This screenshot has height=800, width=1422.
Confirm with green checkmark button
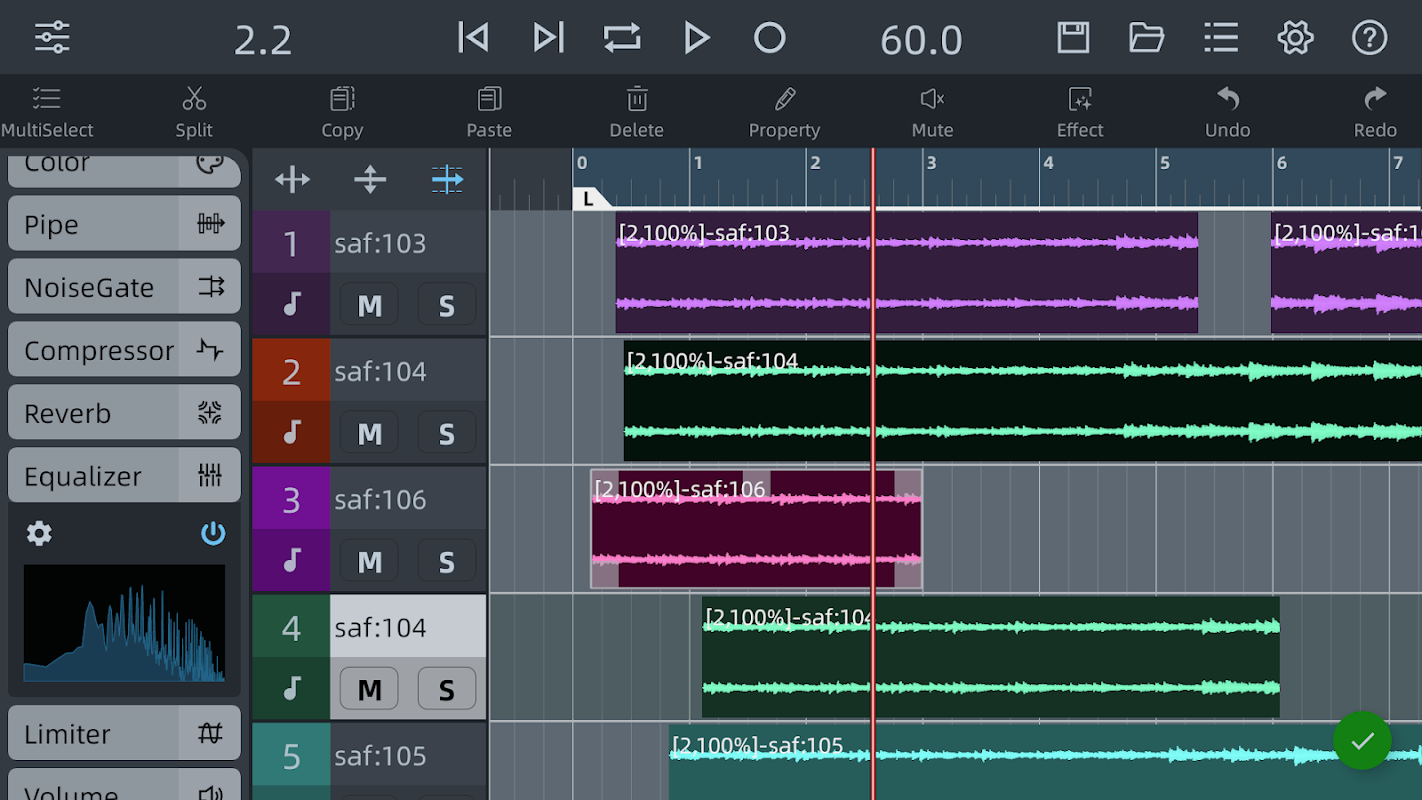pos(1362,741)
